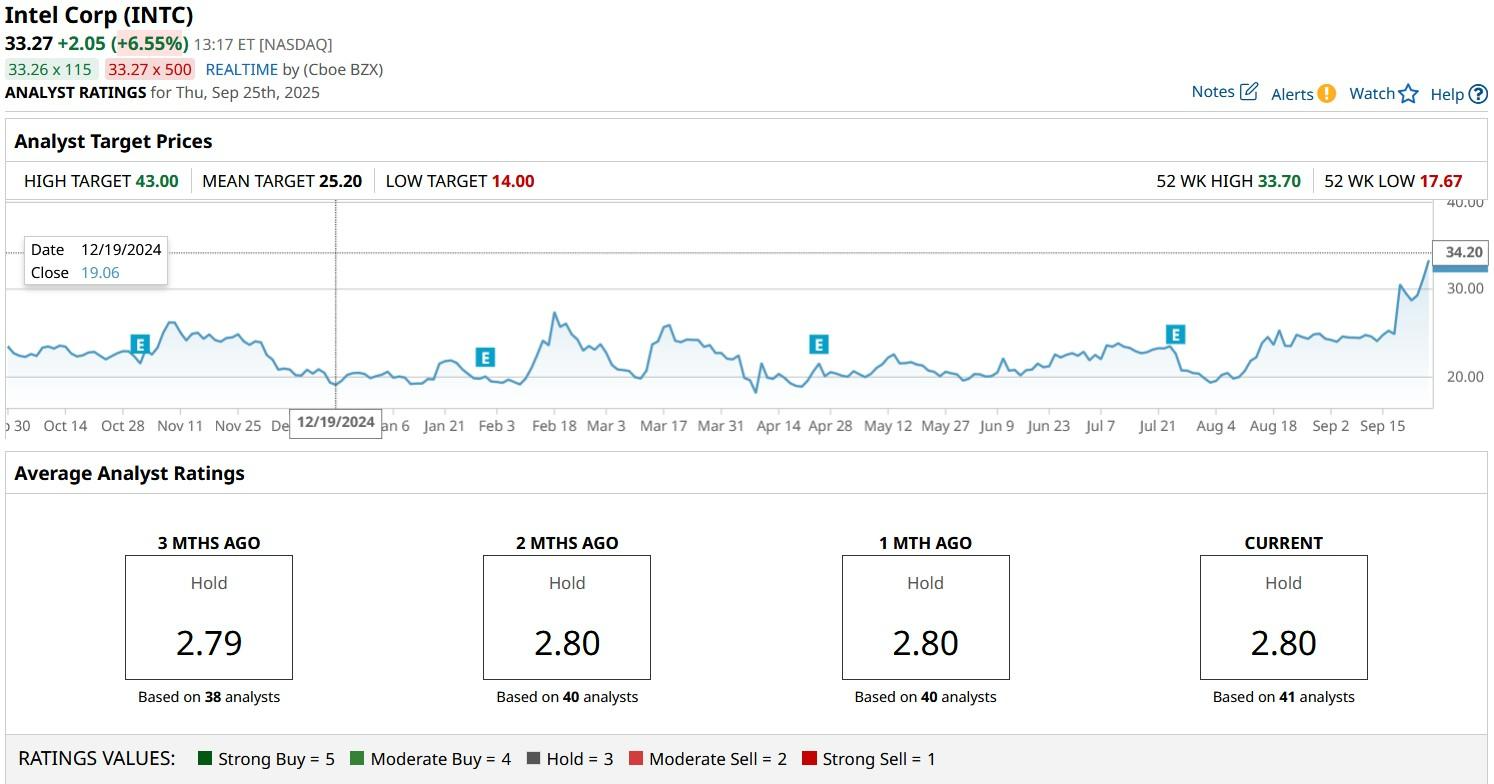The width and height of the screenshot is (1494, 784).
Task: Click the 12/19/2024 date flag on axis
Action: [336, 422]
